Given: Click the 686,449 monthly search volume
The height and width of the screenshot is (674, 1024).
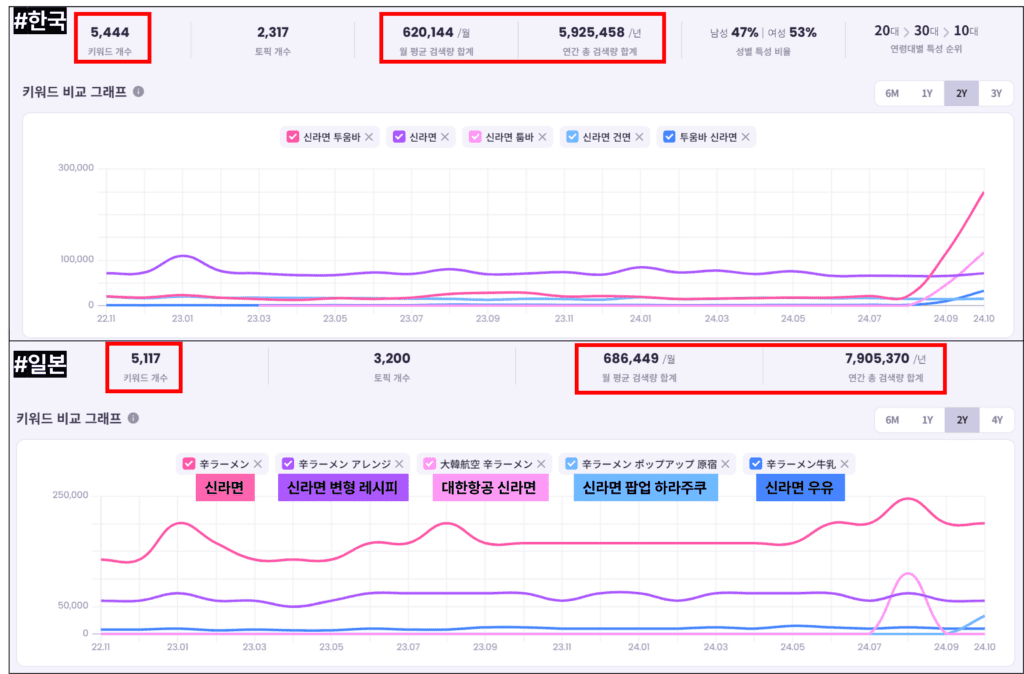Looking at the screenshot, I should tap(631, 359).
